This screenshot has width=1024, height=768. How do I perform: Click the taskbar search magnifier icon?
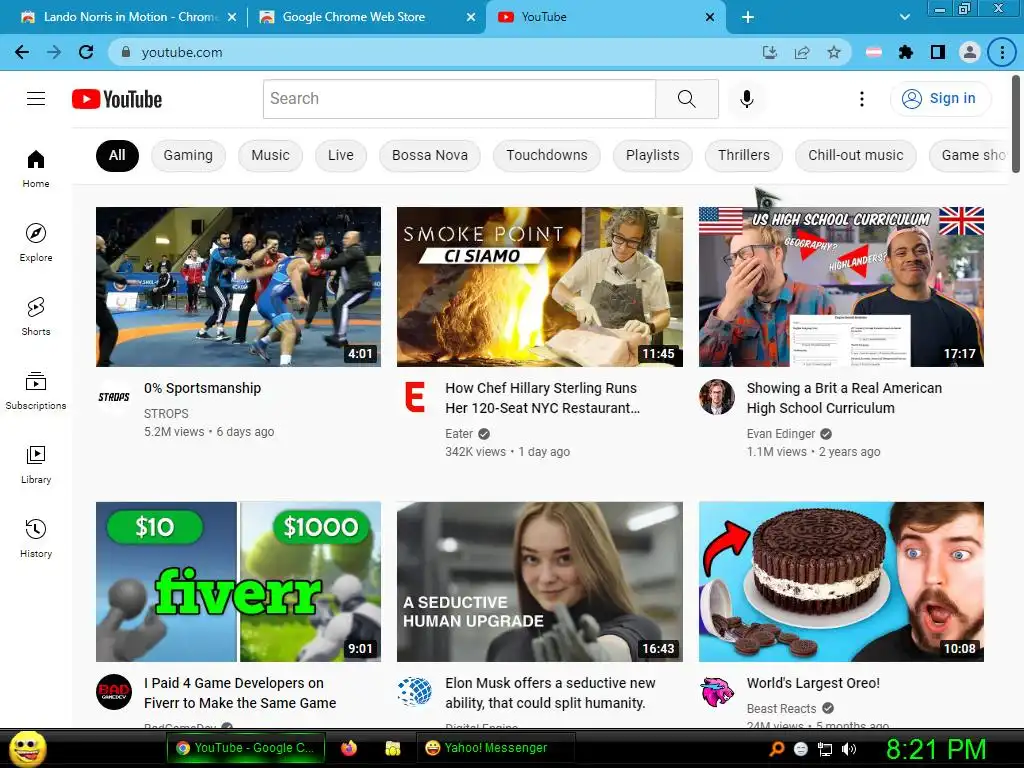(776, 750)
